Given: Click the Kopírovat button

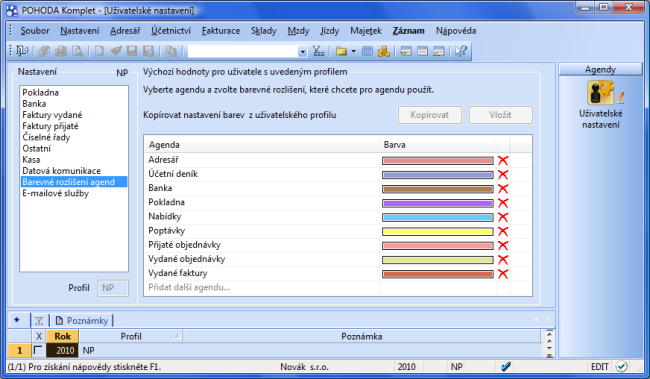Looking at the screenshot, I should tap(430, 115).
